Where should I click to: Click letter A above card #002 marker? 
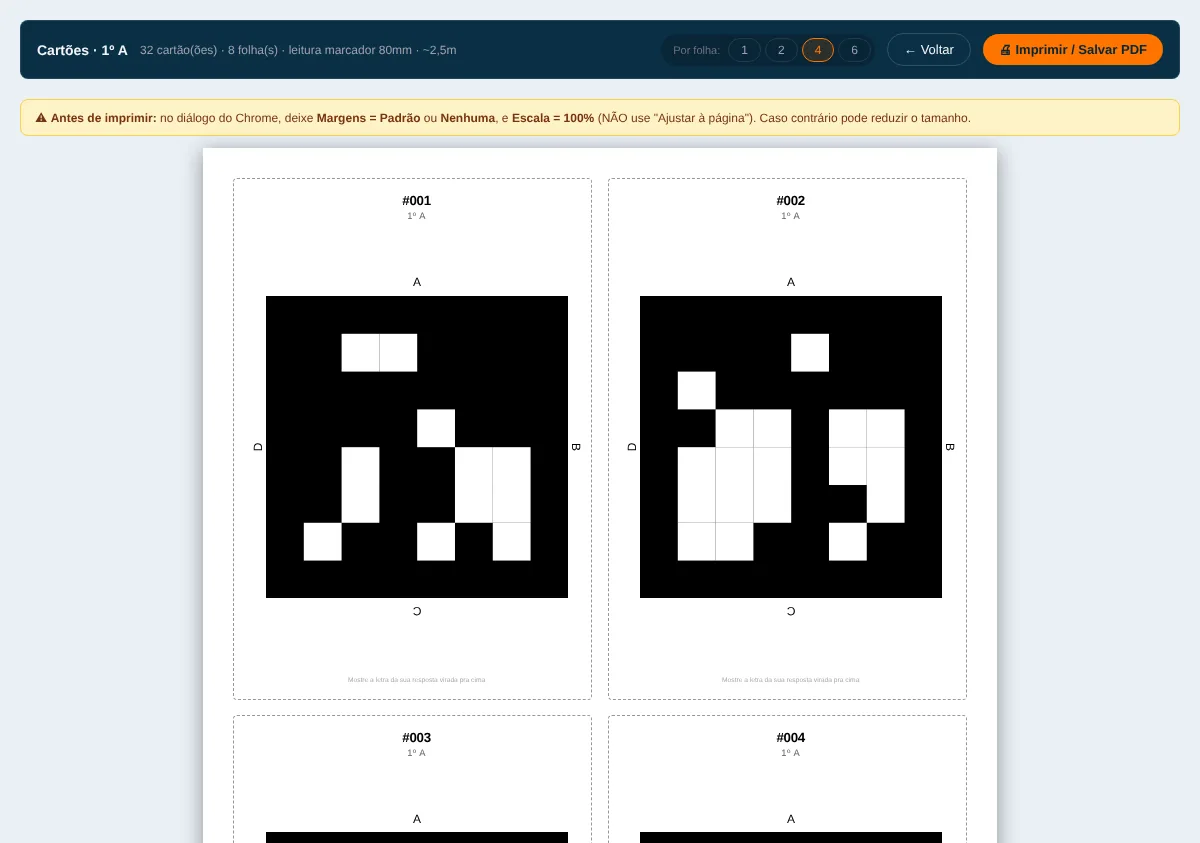791,282
